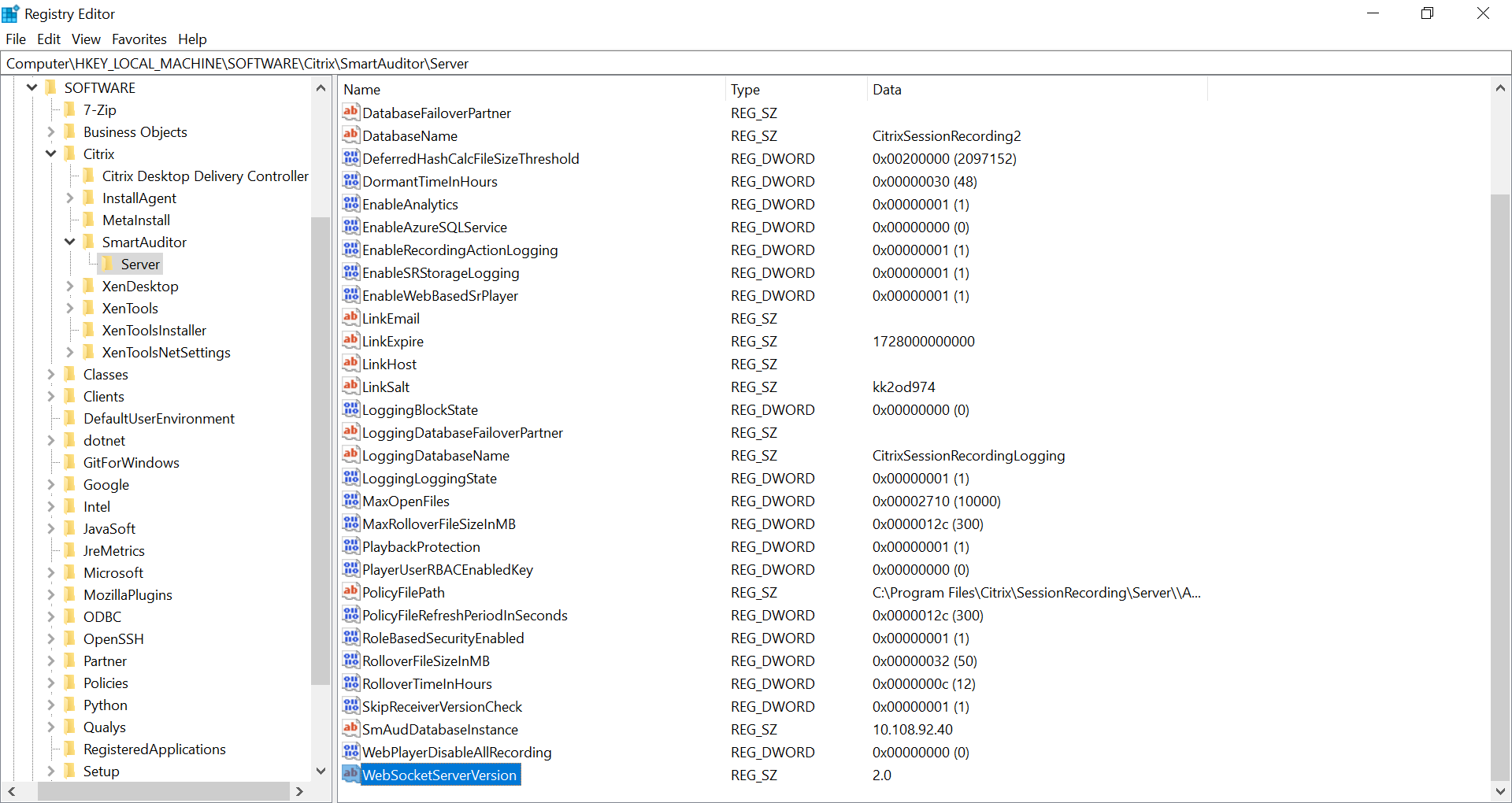Collapse the Citrix tree node
1512x803 pixels.
click(50, 154)
